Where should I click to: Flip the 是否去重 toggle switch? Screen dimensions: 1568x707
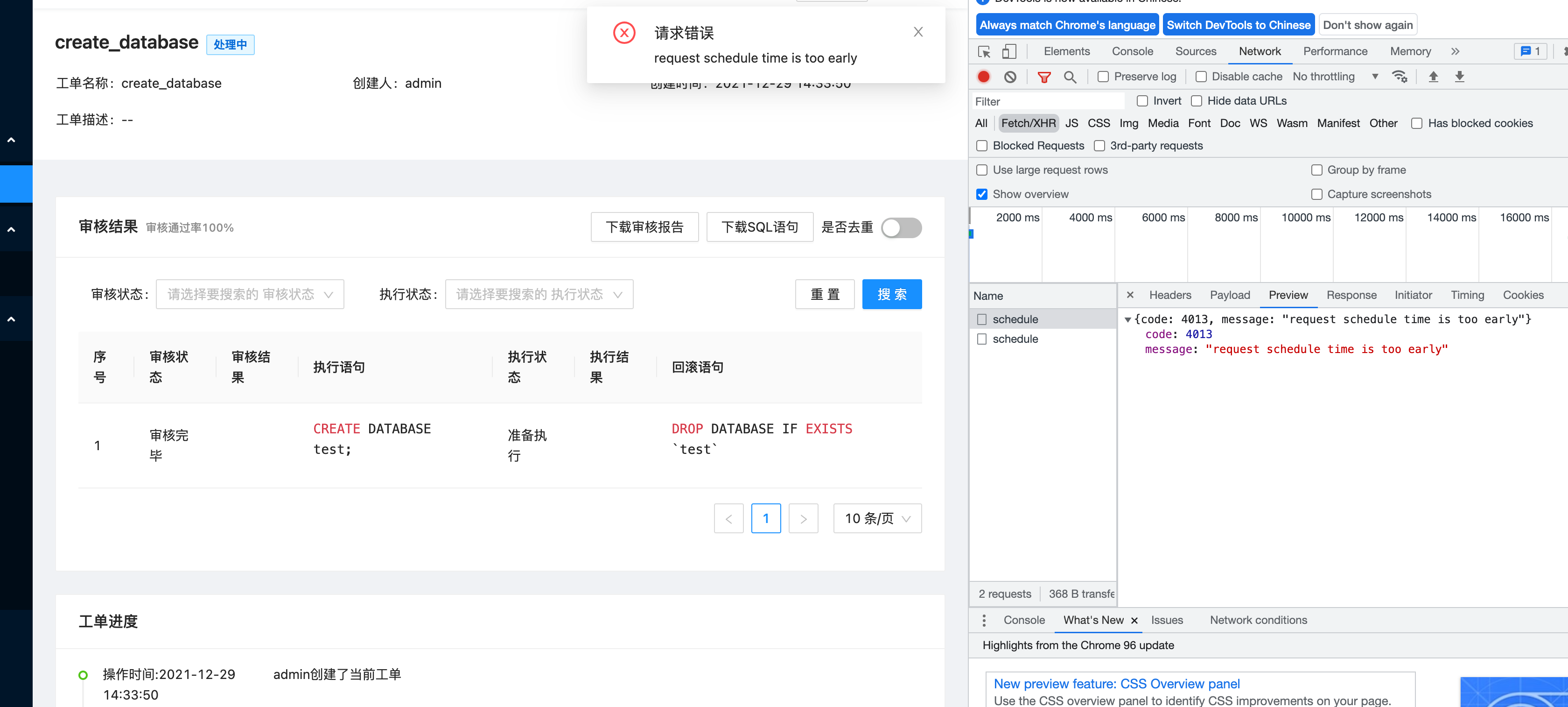(x=901, y=228)
